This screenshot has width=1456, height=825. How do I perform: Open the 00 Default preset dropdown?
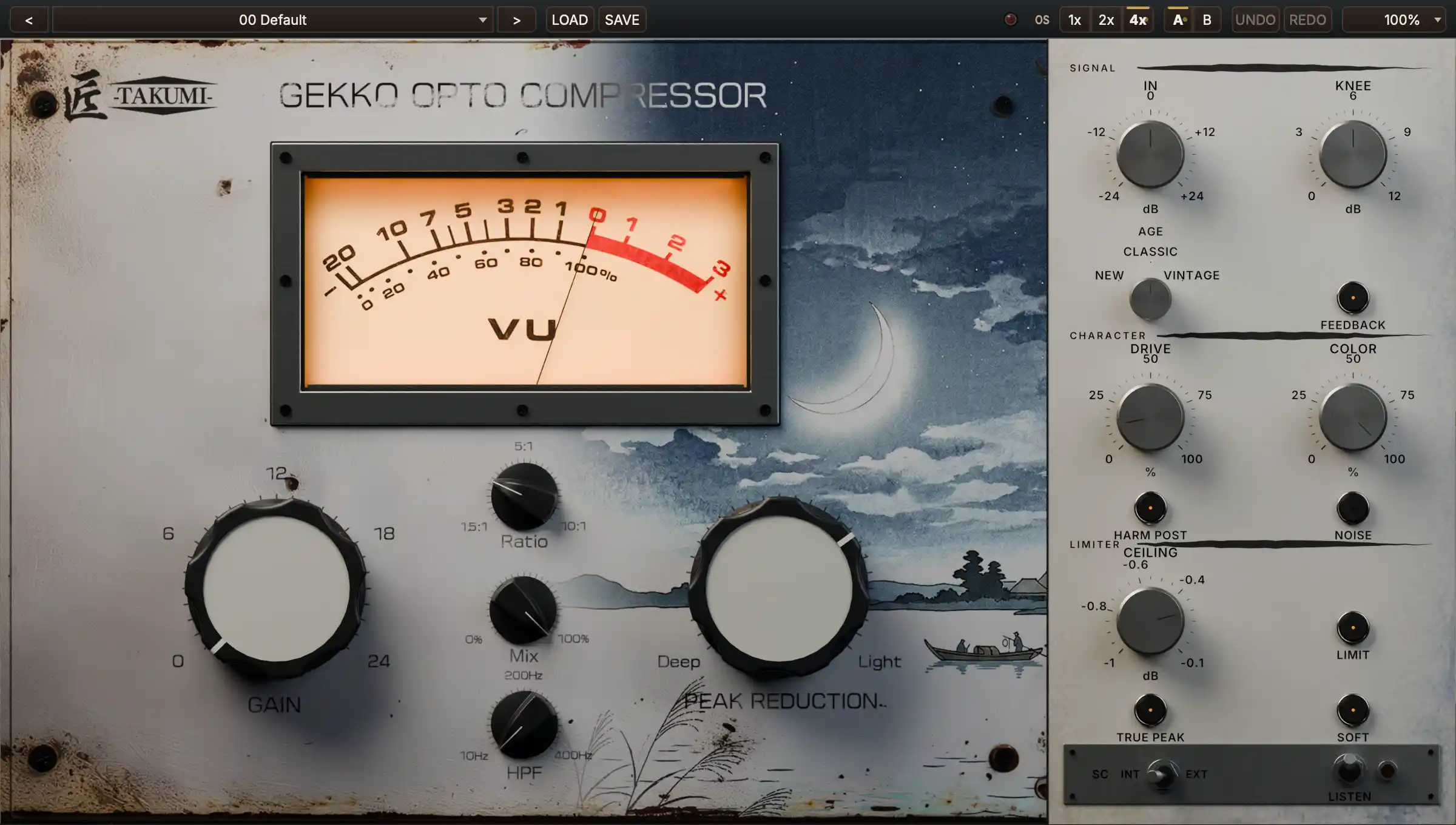click(x=273, y=20)
